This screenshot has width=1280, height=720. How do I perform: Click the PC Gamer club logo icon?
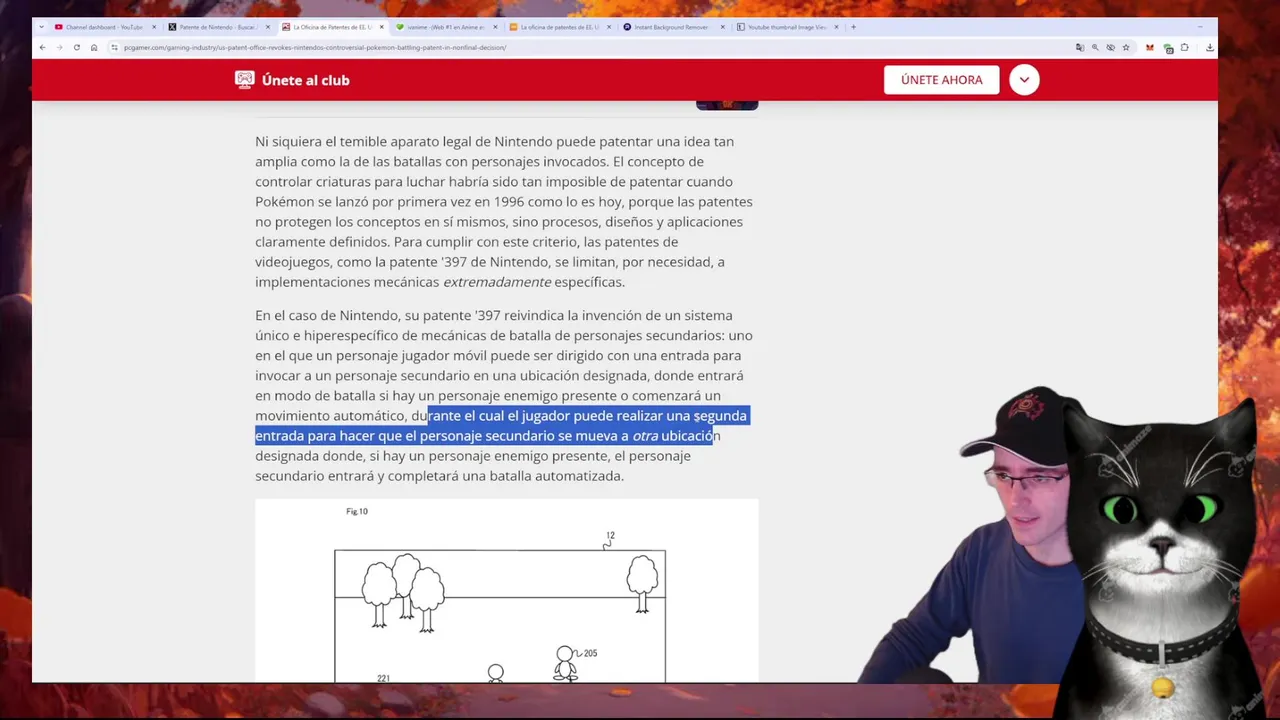(244, 80)
